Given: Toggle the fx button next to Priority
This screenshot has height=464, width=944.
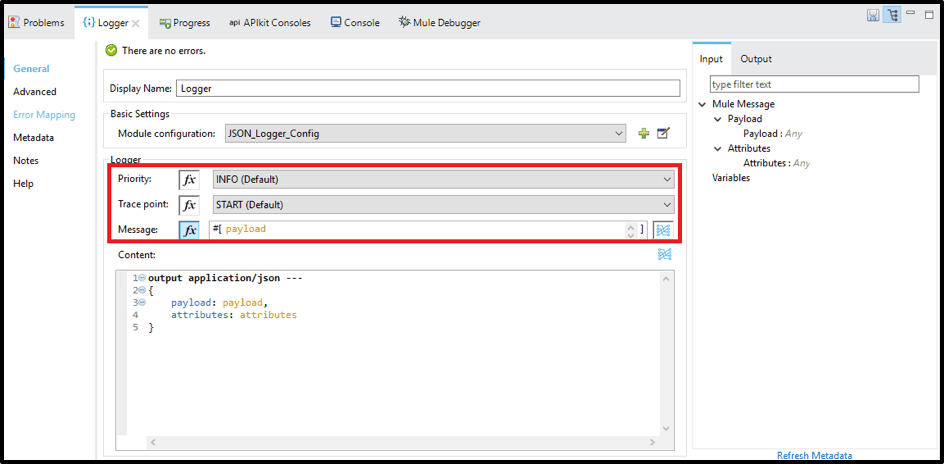Looking at the screenshot, I should (189, 179).
